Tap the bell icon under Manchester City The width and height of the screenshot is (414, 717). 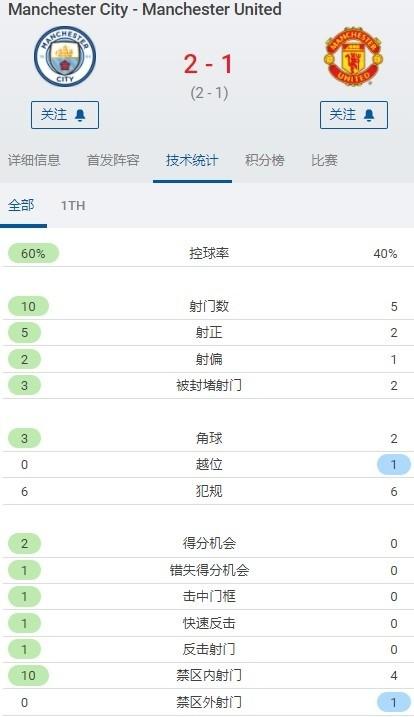tap(80, 115)
